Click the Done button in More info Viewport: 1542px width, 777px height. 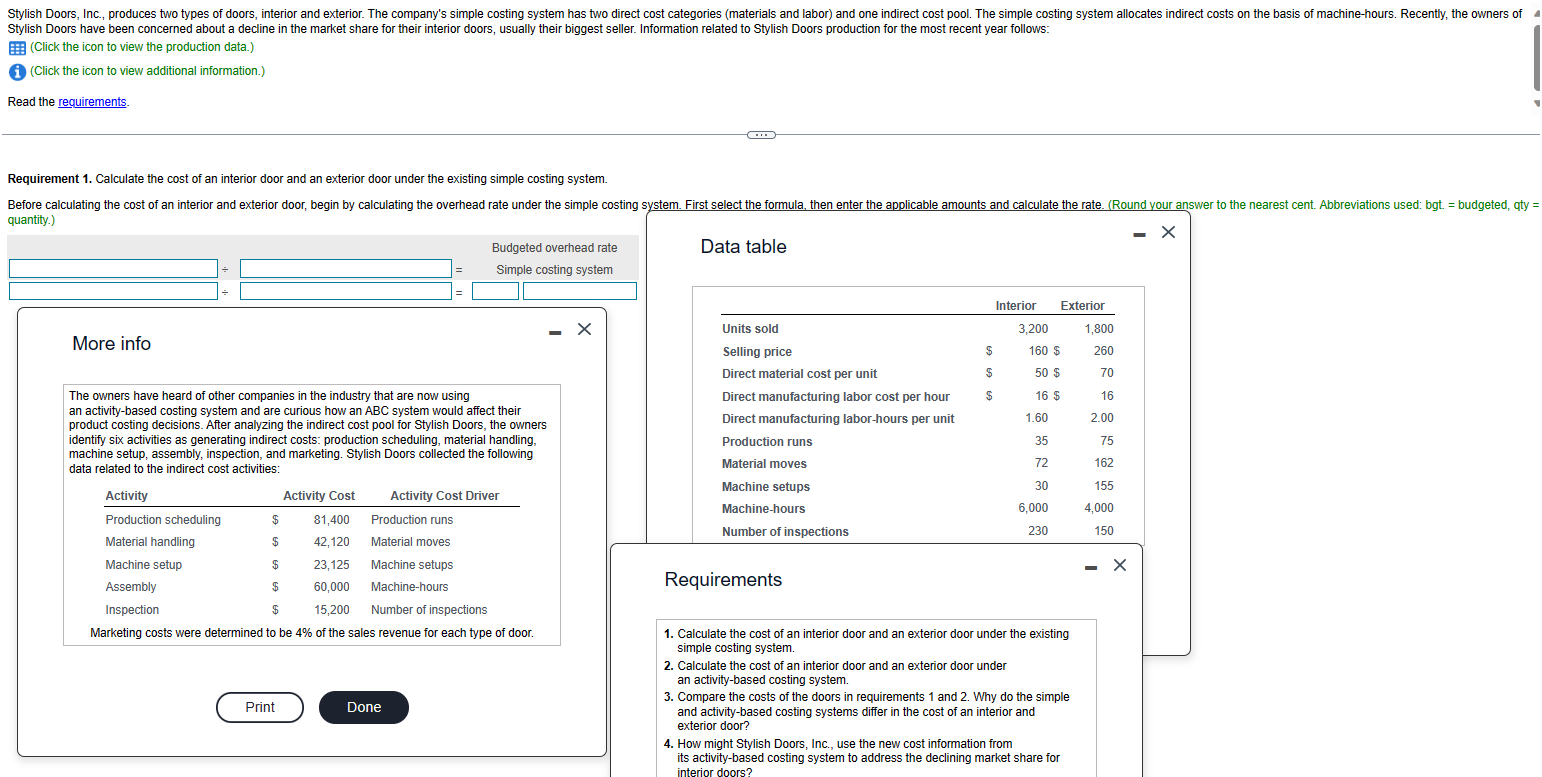pos(364,707)
